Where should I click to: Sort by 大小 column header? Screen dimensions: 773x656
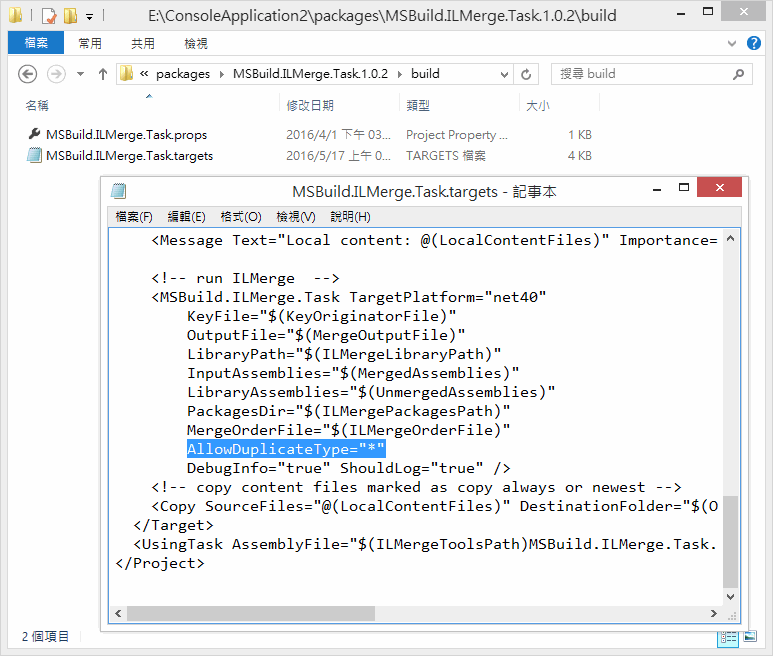[x=537, y=105]
